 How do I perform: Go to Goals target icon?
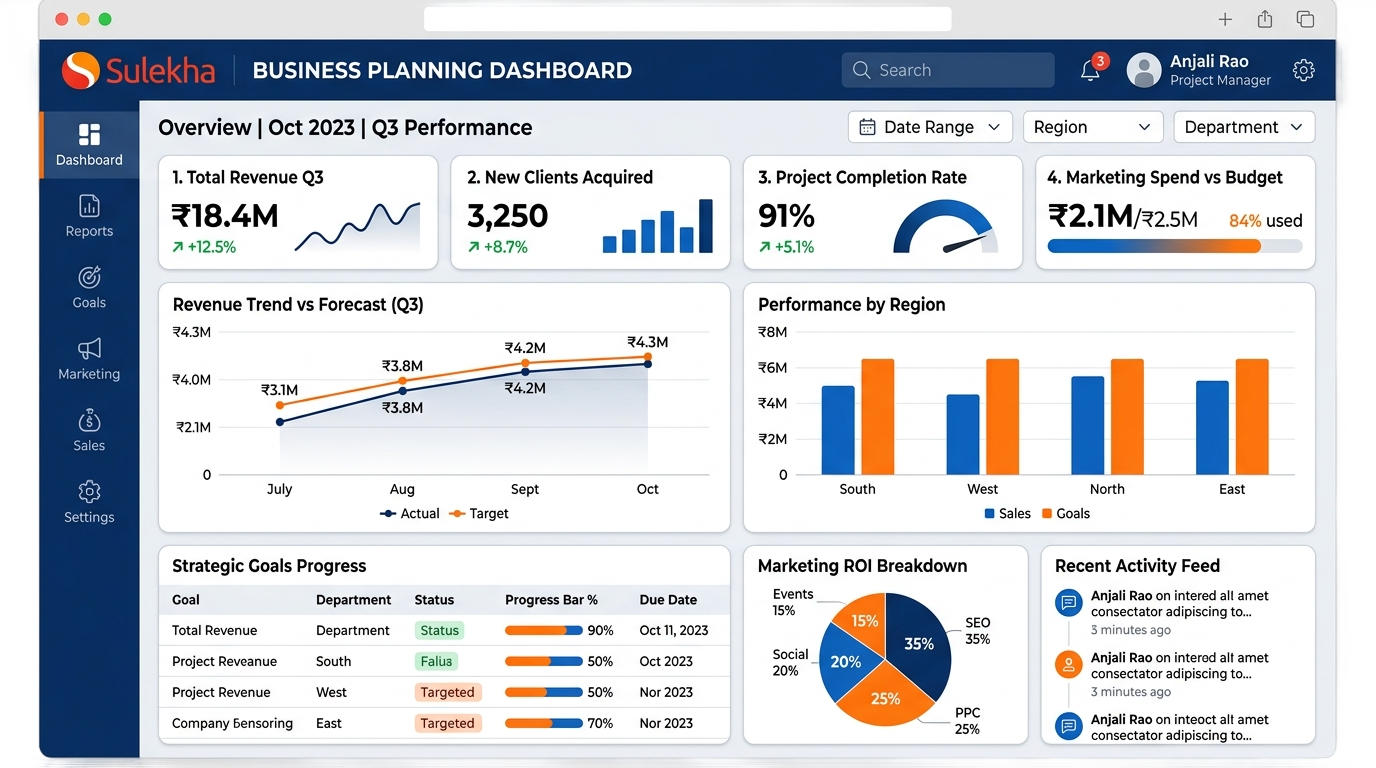89,278
